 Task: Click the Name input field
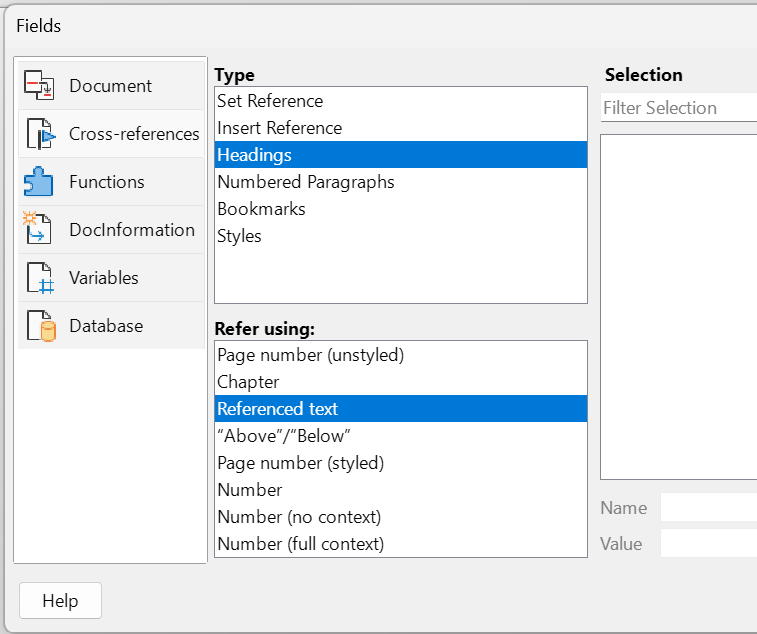pos(709,507)
